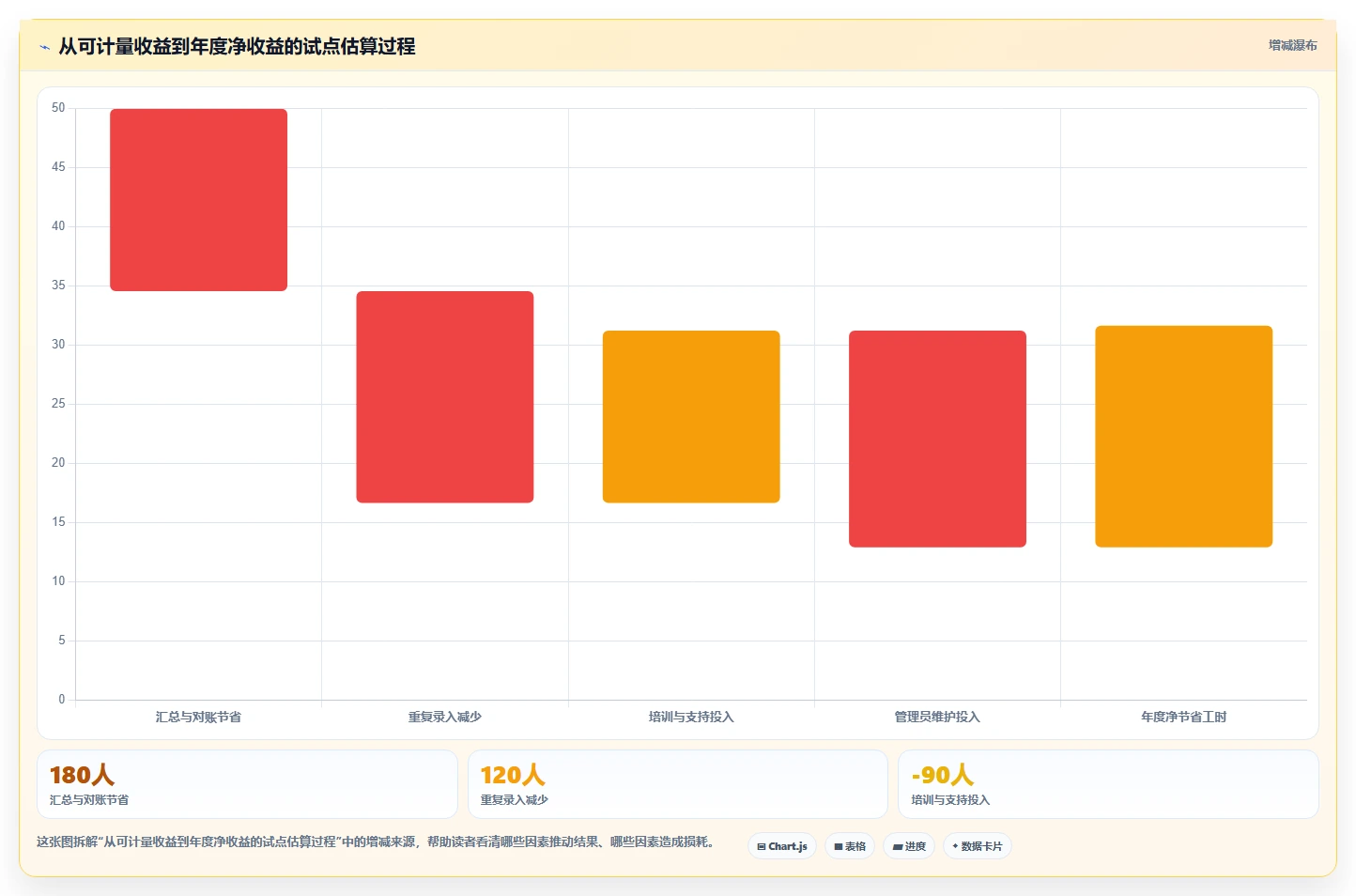Click the 汇总与对账节省 caption under 180人
The width and height of the screenshot is (1356, 896).
pos(89,800)
